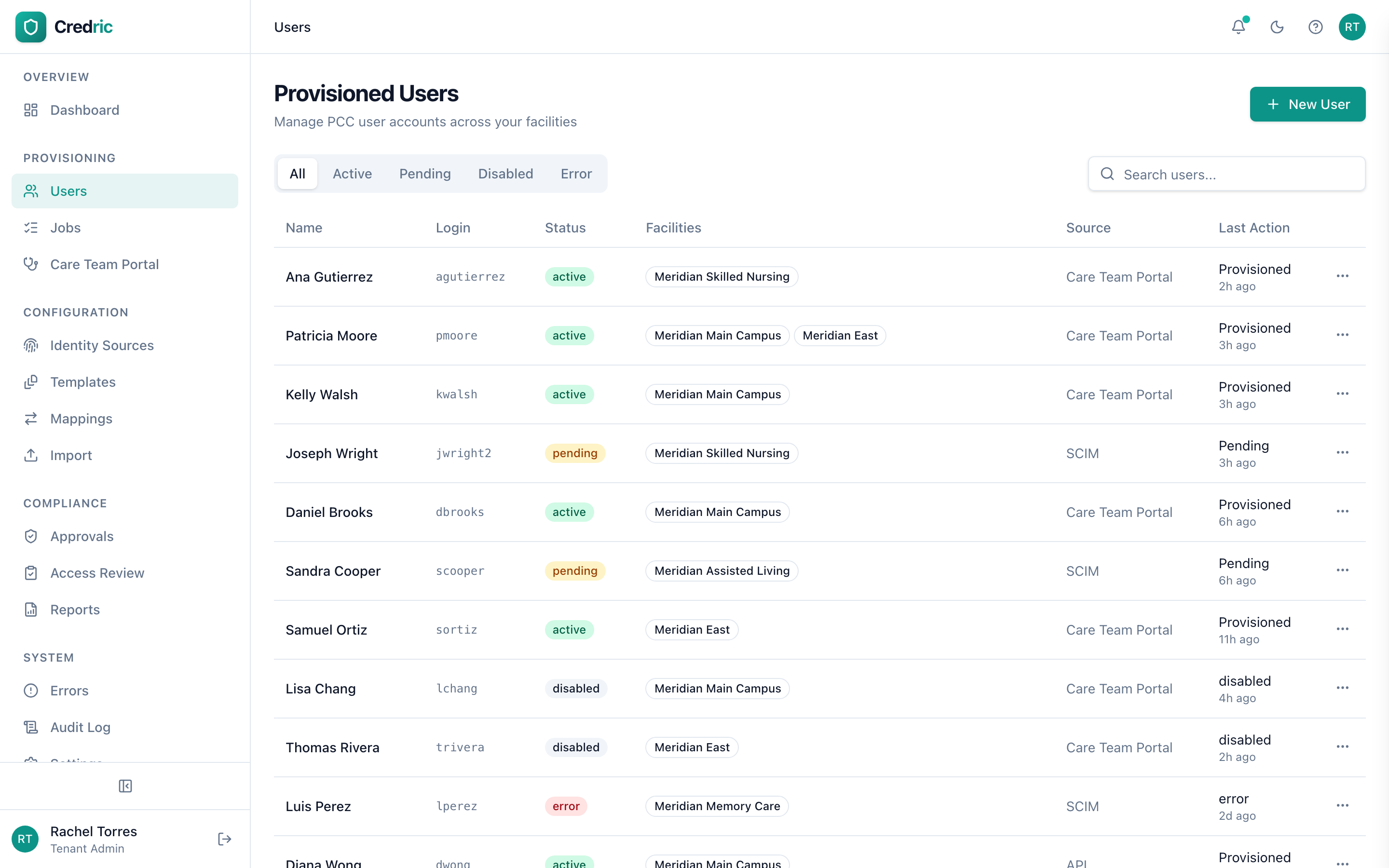Toggle dark mode
This screenshot has width=1389, height=868.
tap(1277, 27)
